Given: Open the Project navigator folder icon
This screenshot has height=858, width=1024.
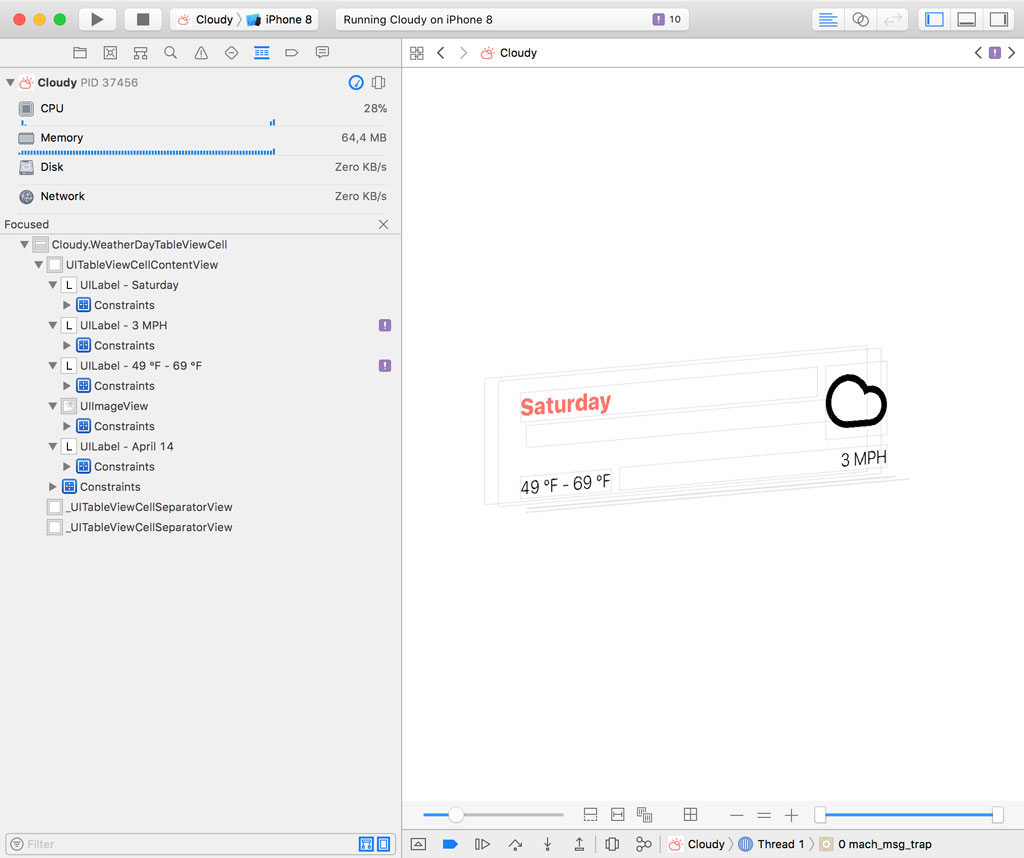Looking at the screenshot, I should pos(80,52).
